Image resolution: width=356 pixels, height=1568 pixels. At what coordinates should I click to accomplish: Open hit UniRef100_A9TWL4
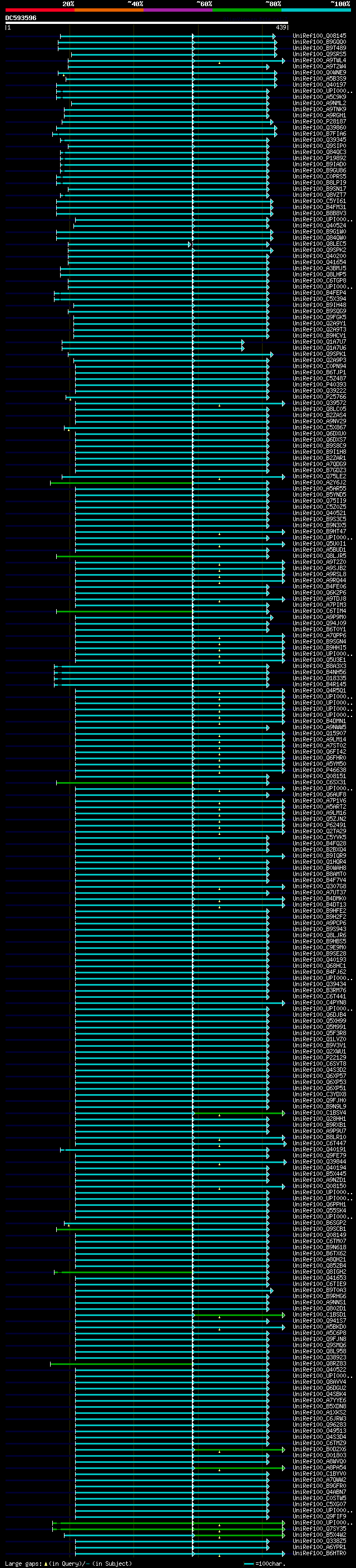click(319, 60)
